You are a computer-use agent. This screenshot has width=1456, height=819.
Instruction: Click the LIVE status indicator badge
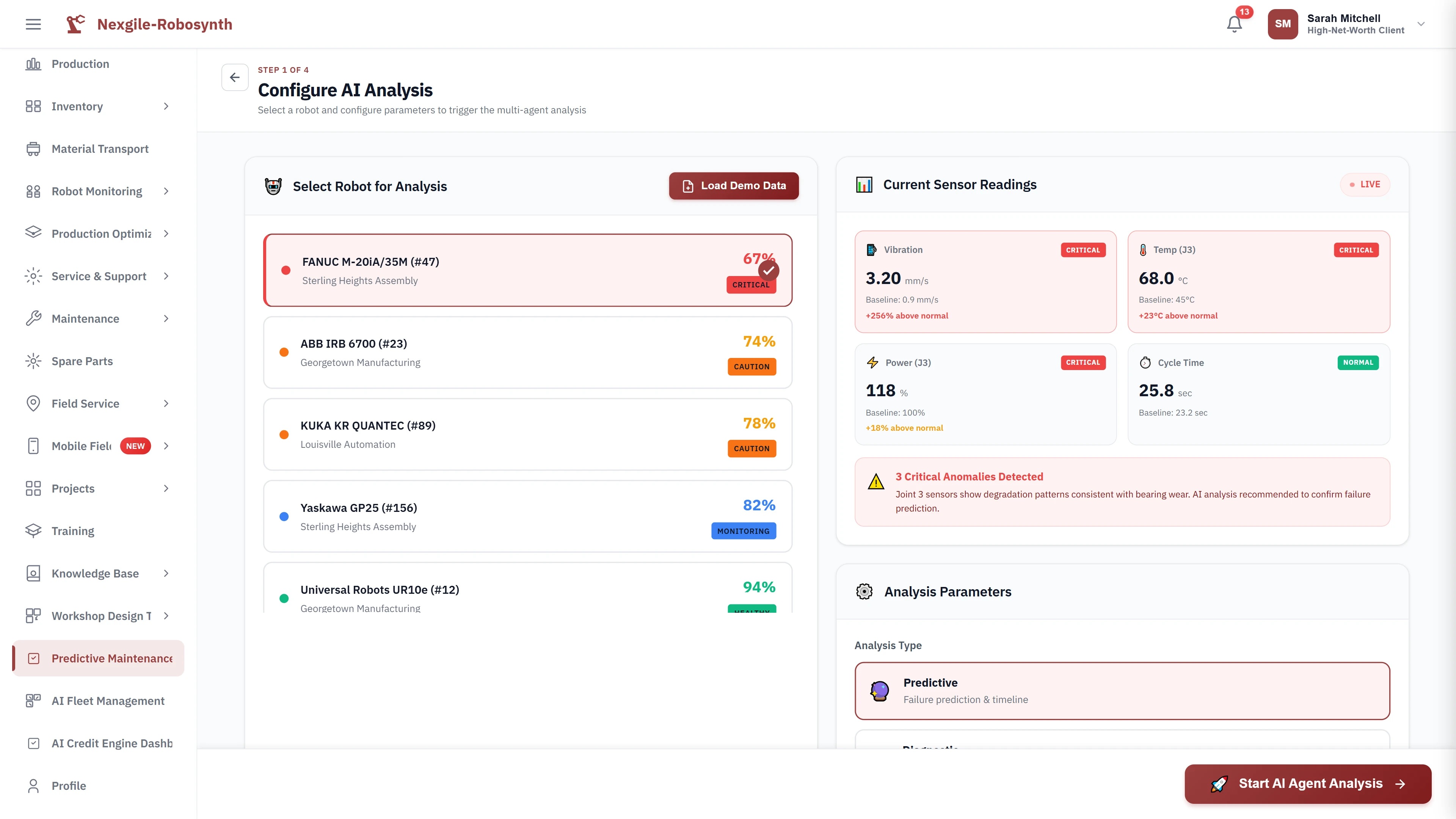[1365, 185]
